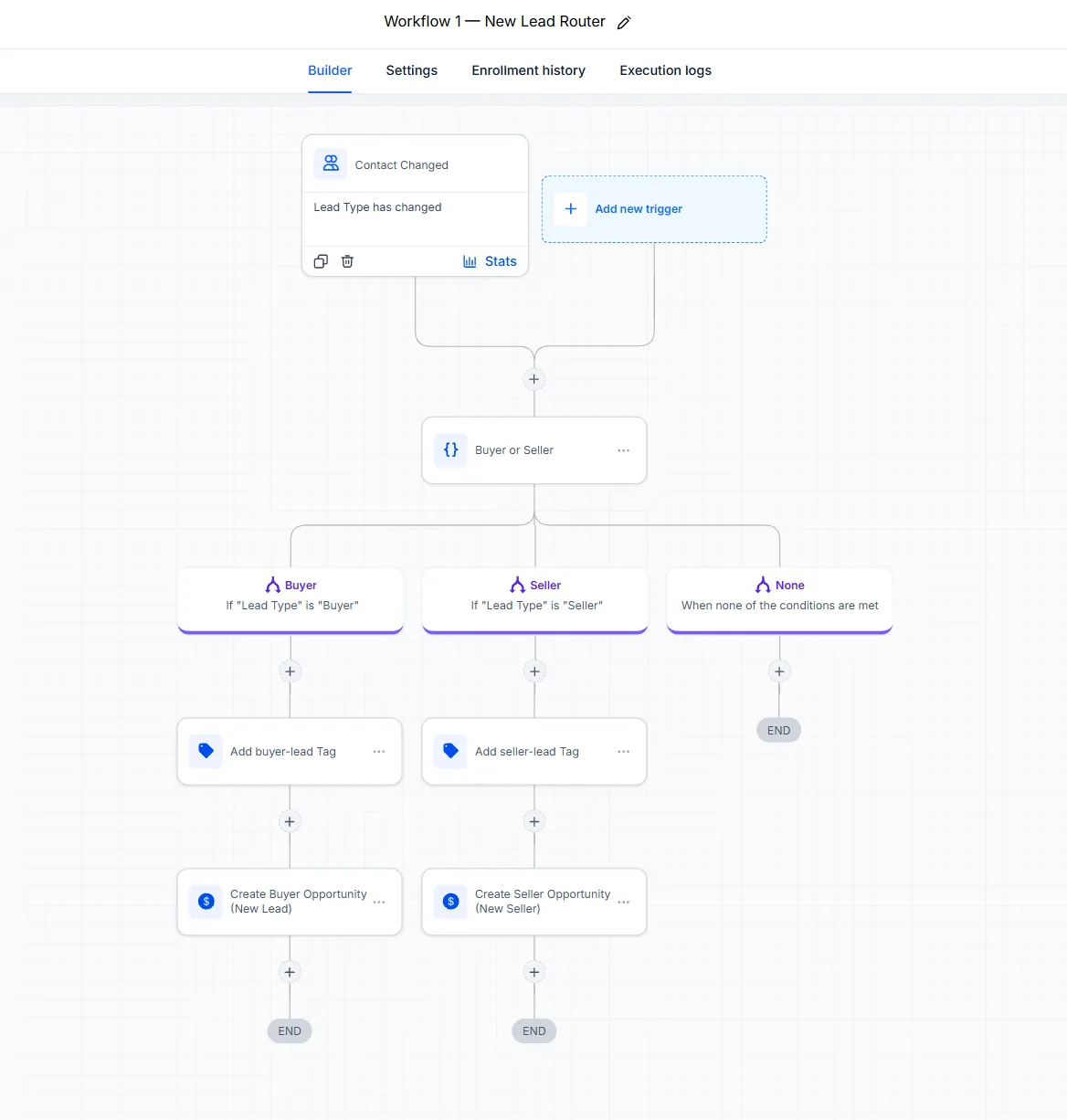Click 'If "Lead Type" is "Seller"' condition text

(537, 606)
